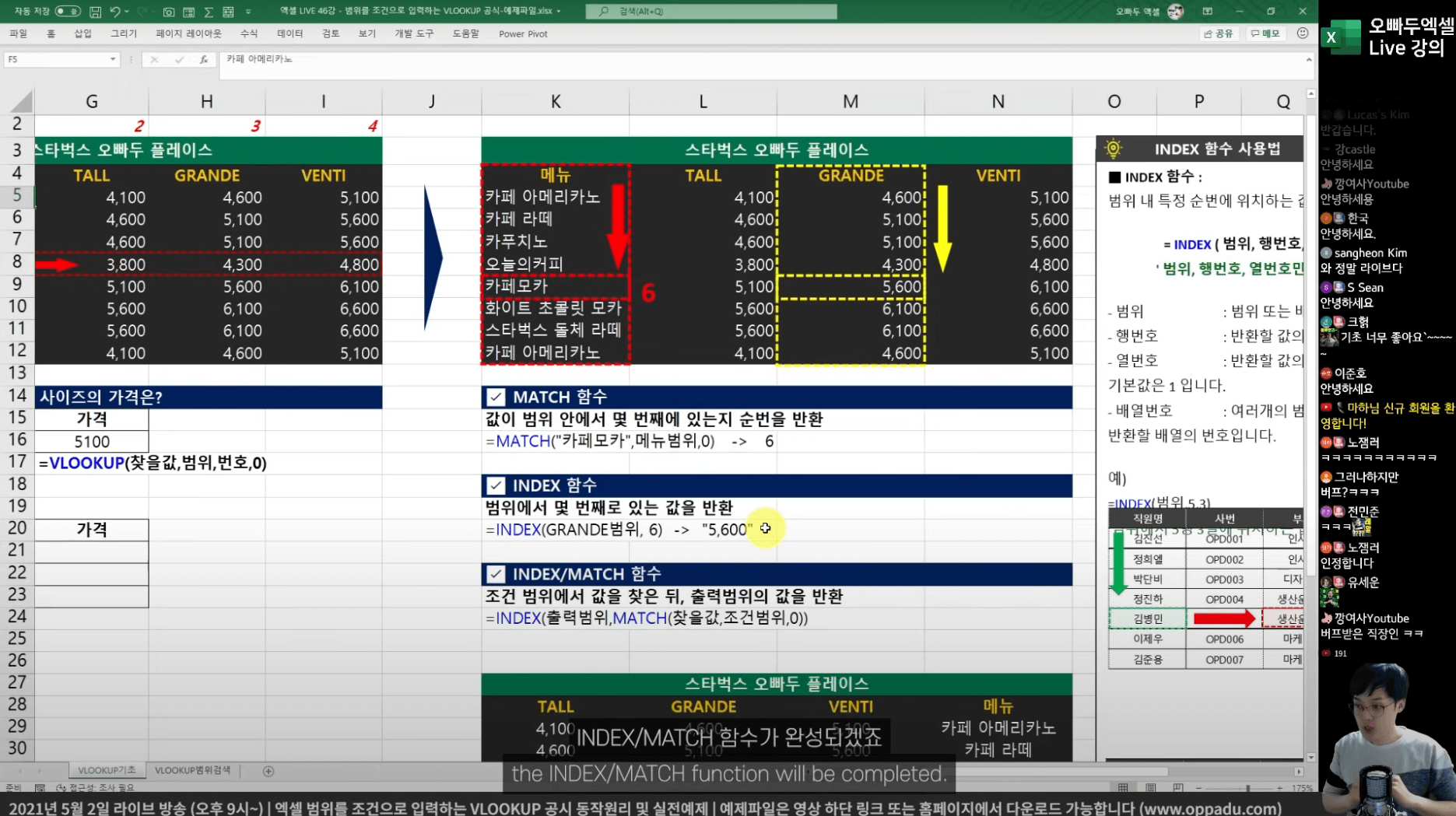The height and width of the screenshot is (816, 1456).
Task: Click the Redo arrow icon
Action: (x=142, y=12)
